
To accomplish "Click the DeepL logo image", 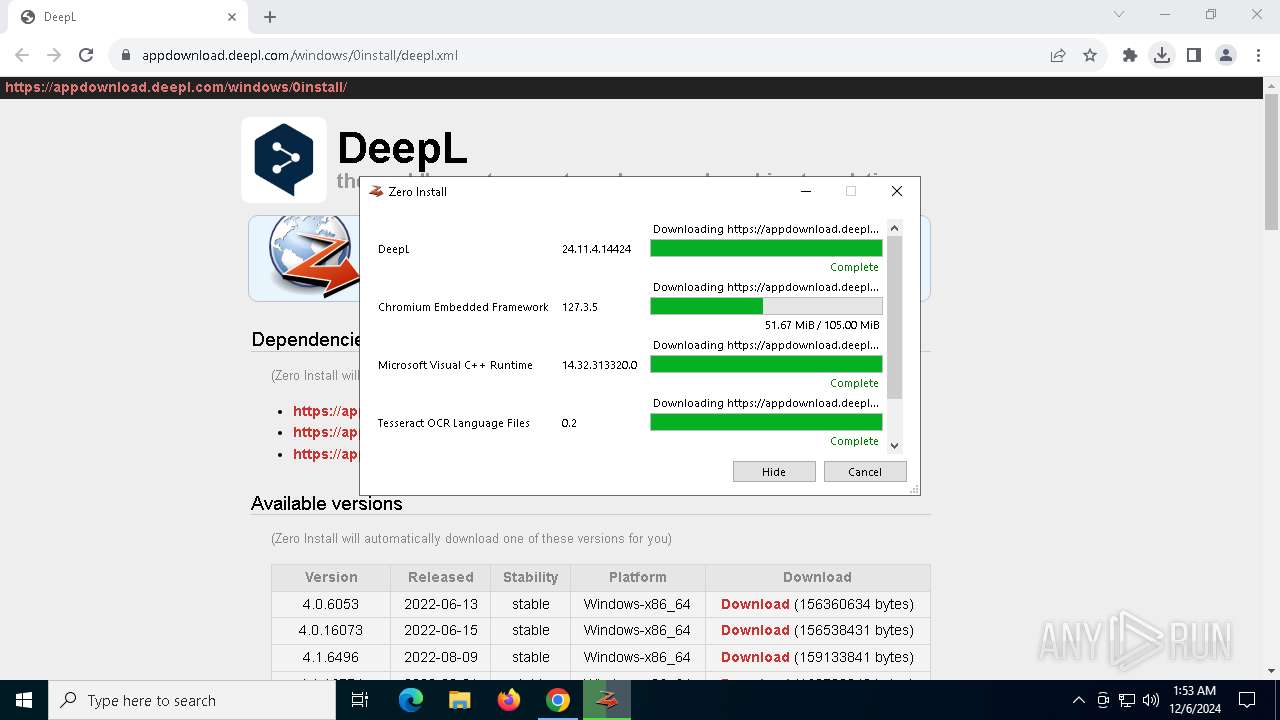I will point(284,160).
